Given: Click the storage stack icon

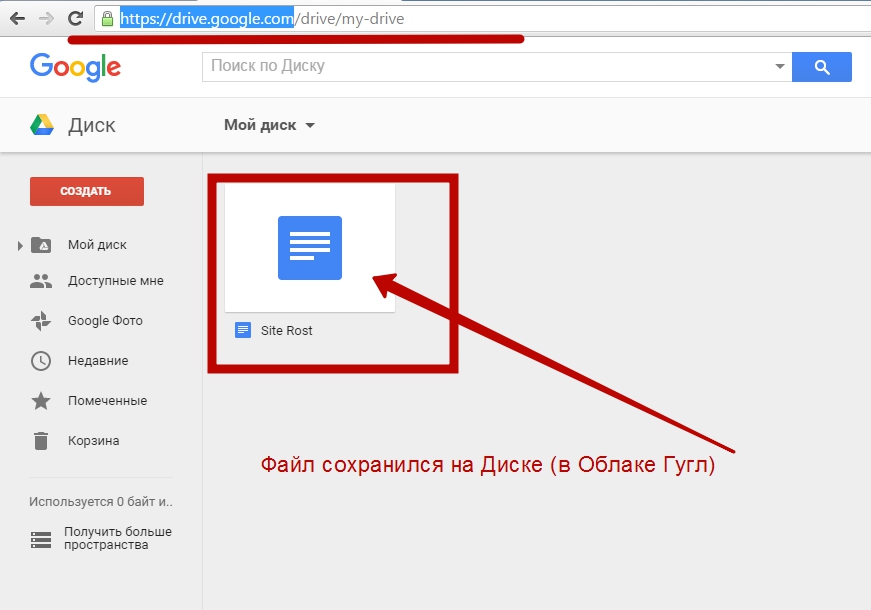Looking at the screenshot, I should [41, 540].
